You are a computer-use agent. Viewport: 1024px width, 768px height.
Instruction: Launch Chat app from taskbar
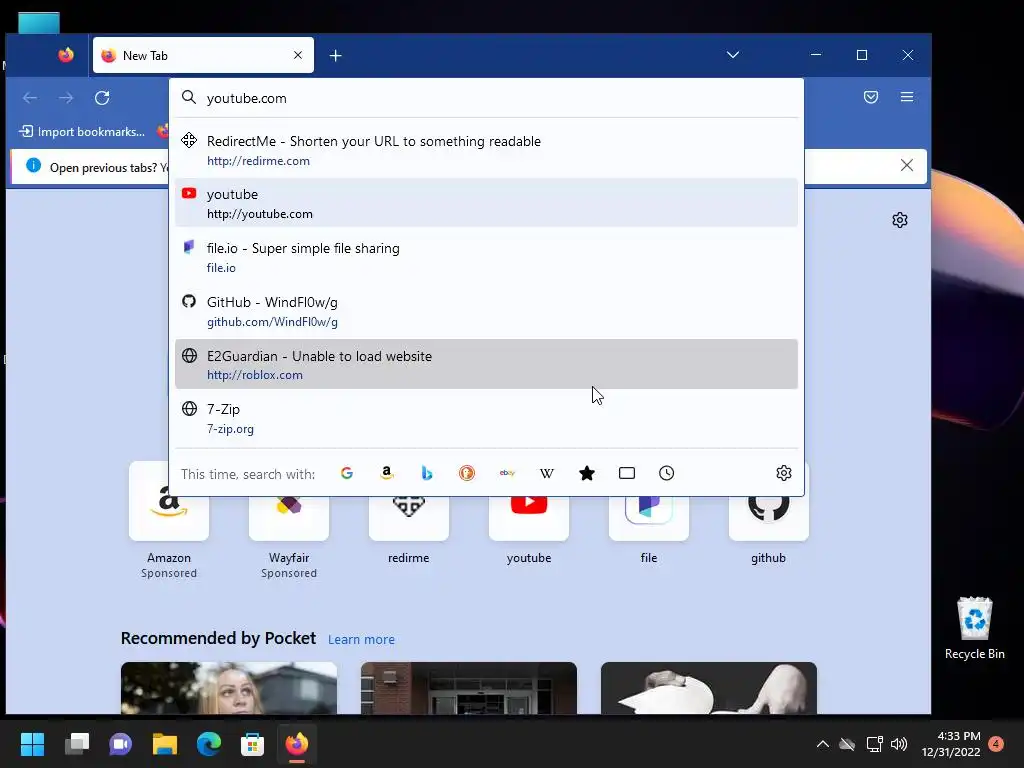pyautogui.click(x=121, y=744)
